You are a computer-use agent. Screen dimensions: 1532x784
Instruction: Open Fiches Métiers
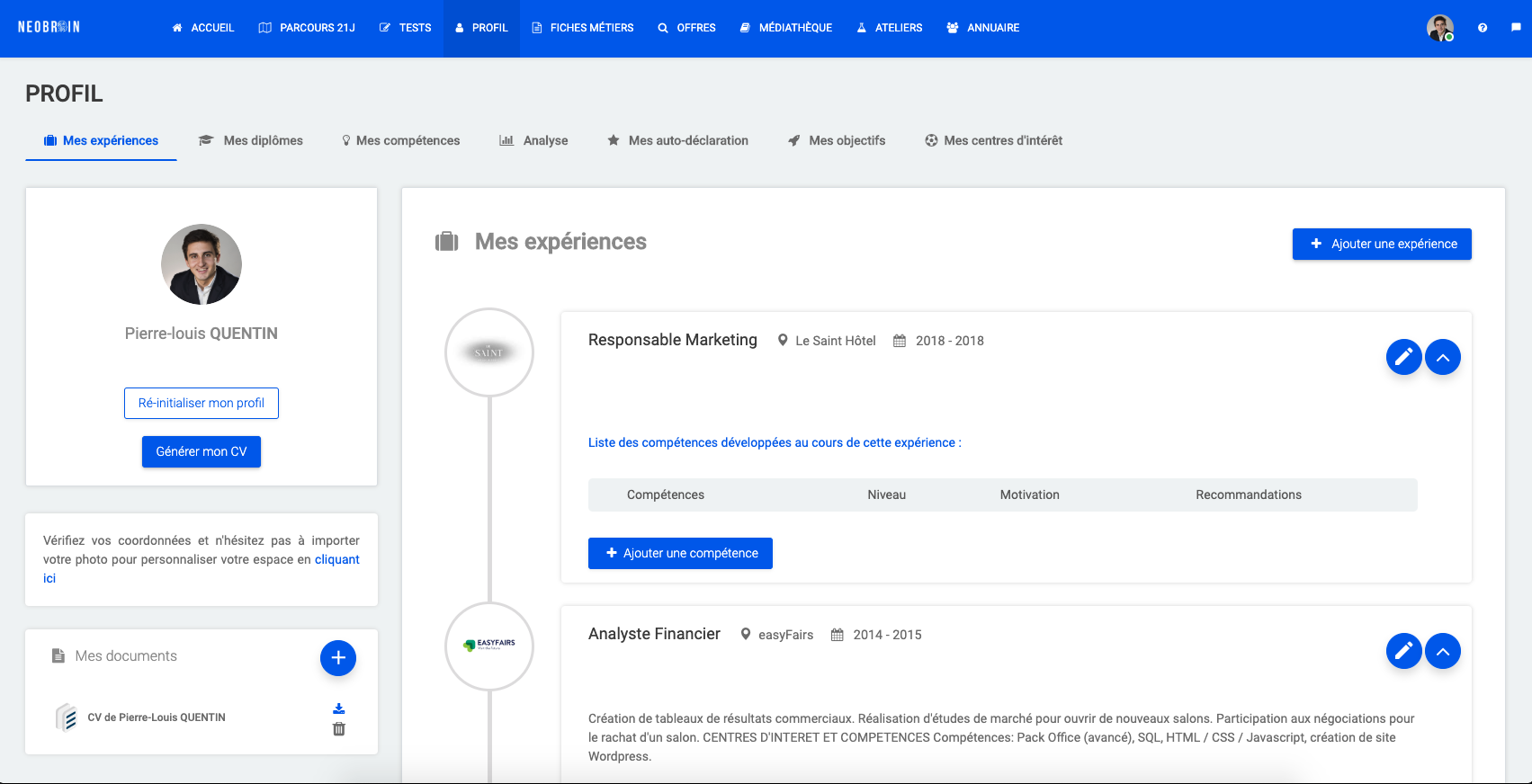(x=583, y=28)
